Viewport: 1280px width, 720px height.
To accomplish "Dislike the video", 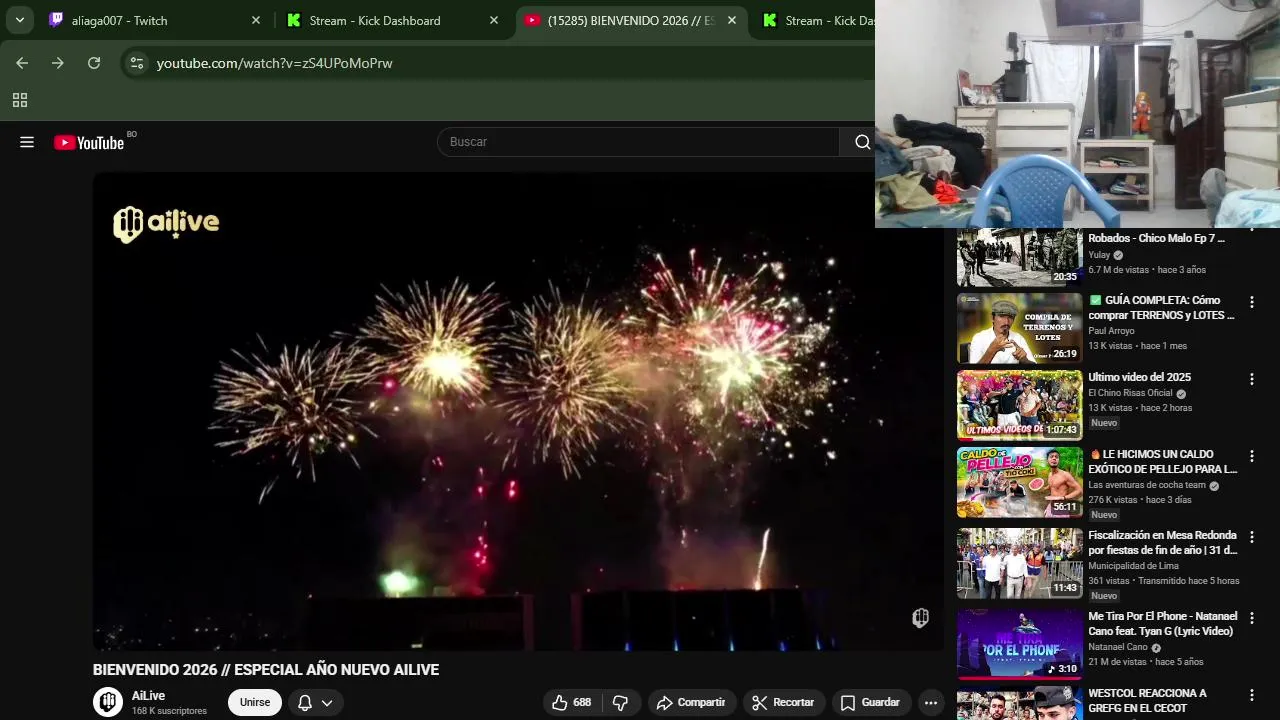I will tap(620, 702).
